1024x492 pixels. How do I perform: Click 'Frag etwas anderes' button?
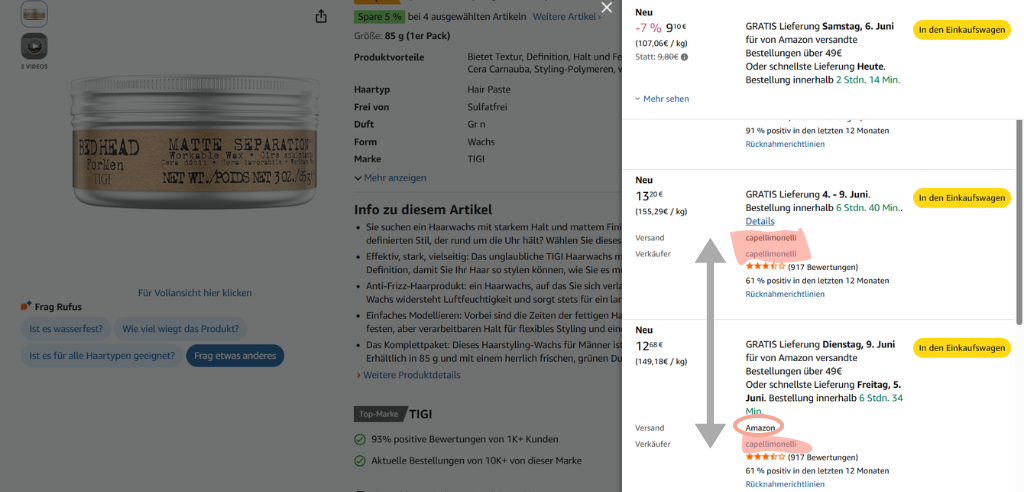[235, 356]
